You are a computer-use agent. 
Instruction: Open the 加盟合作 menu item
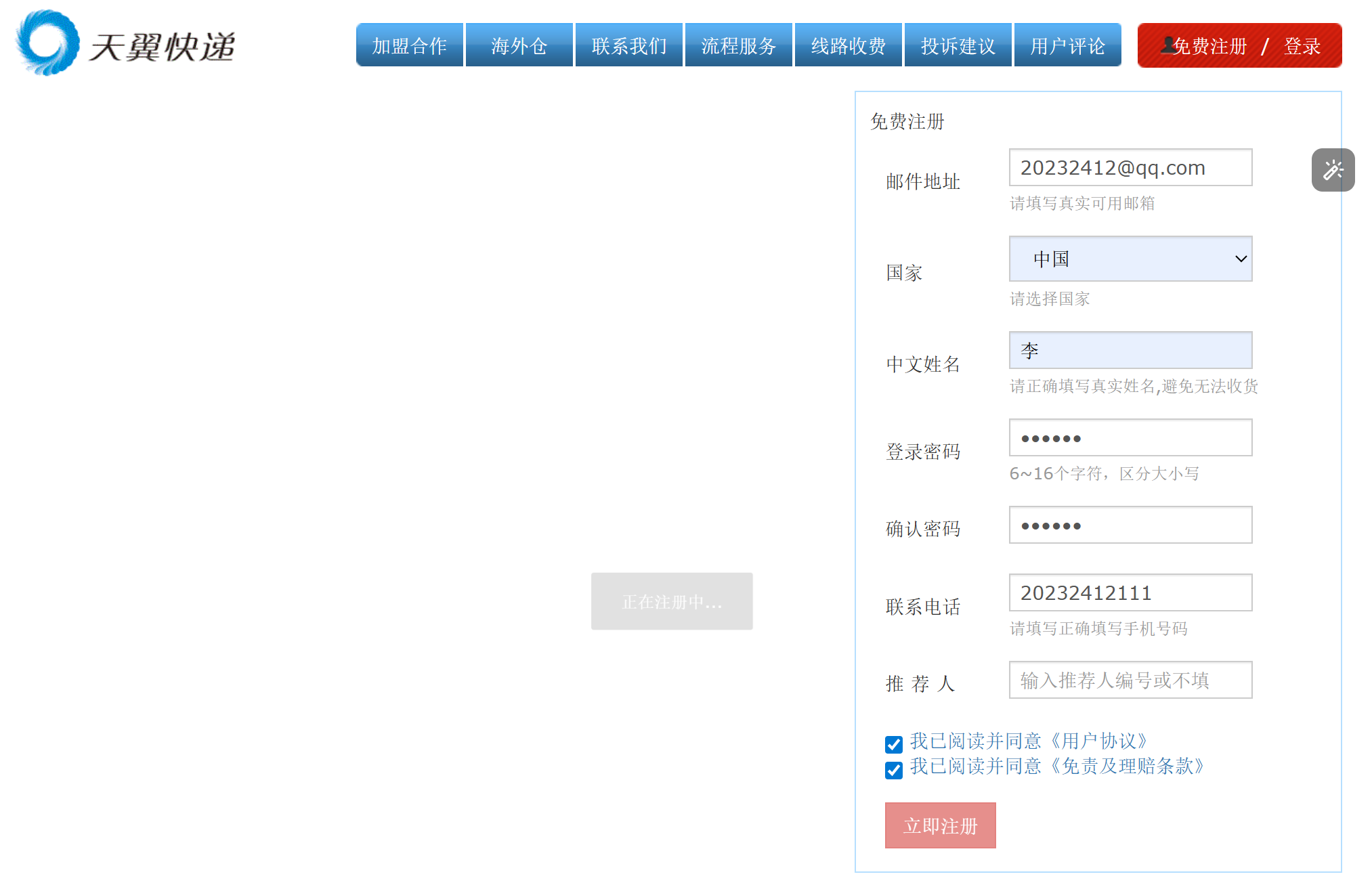click(409, 45)
